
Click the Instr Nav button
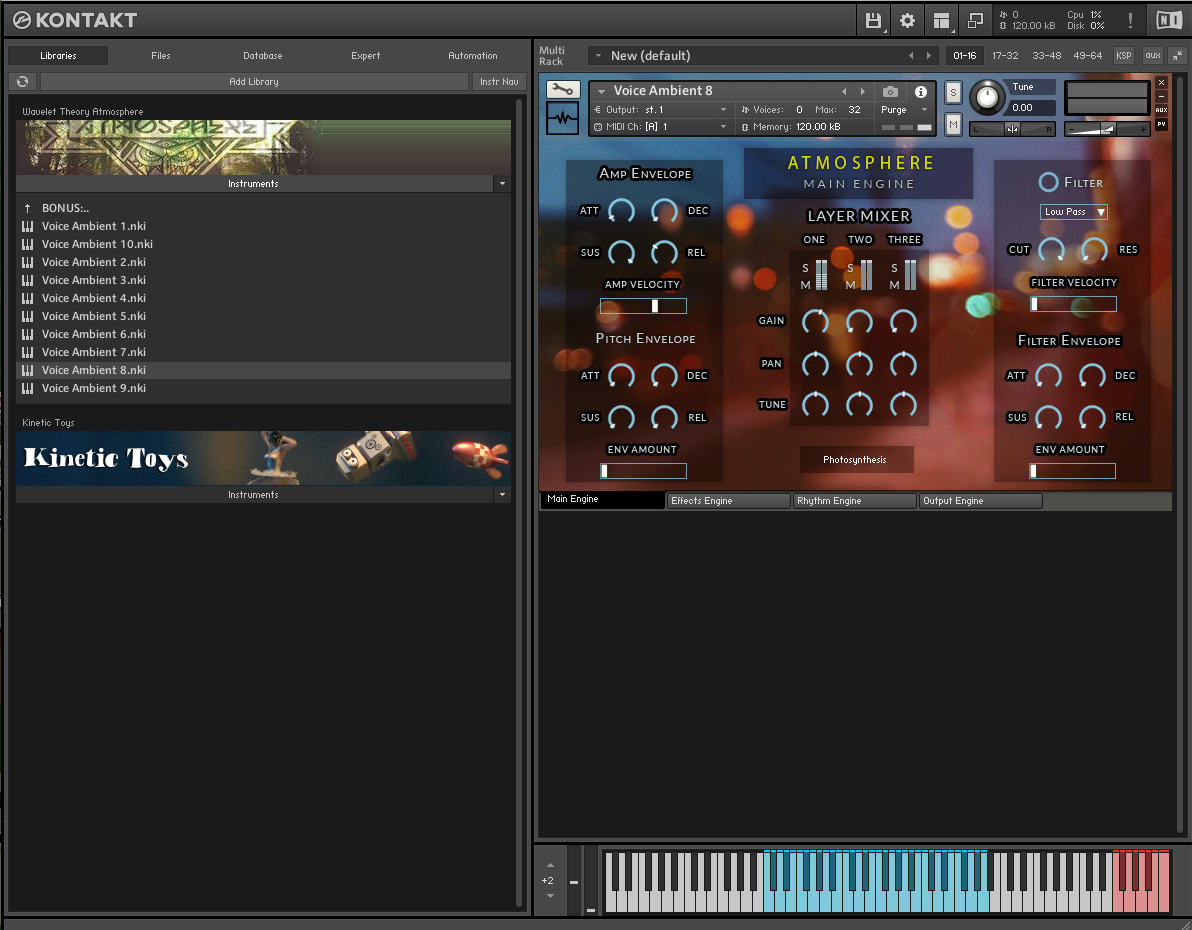[x=499, y=81]
